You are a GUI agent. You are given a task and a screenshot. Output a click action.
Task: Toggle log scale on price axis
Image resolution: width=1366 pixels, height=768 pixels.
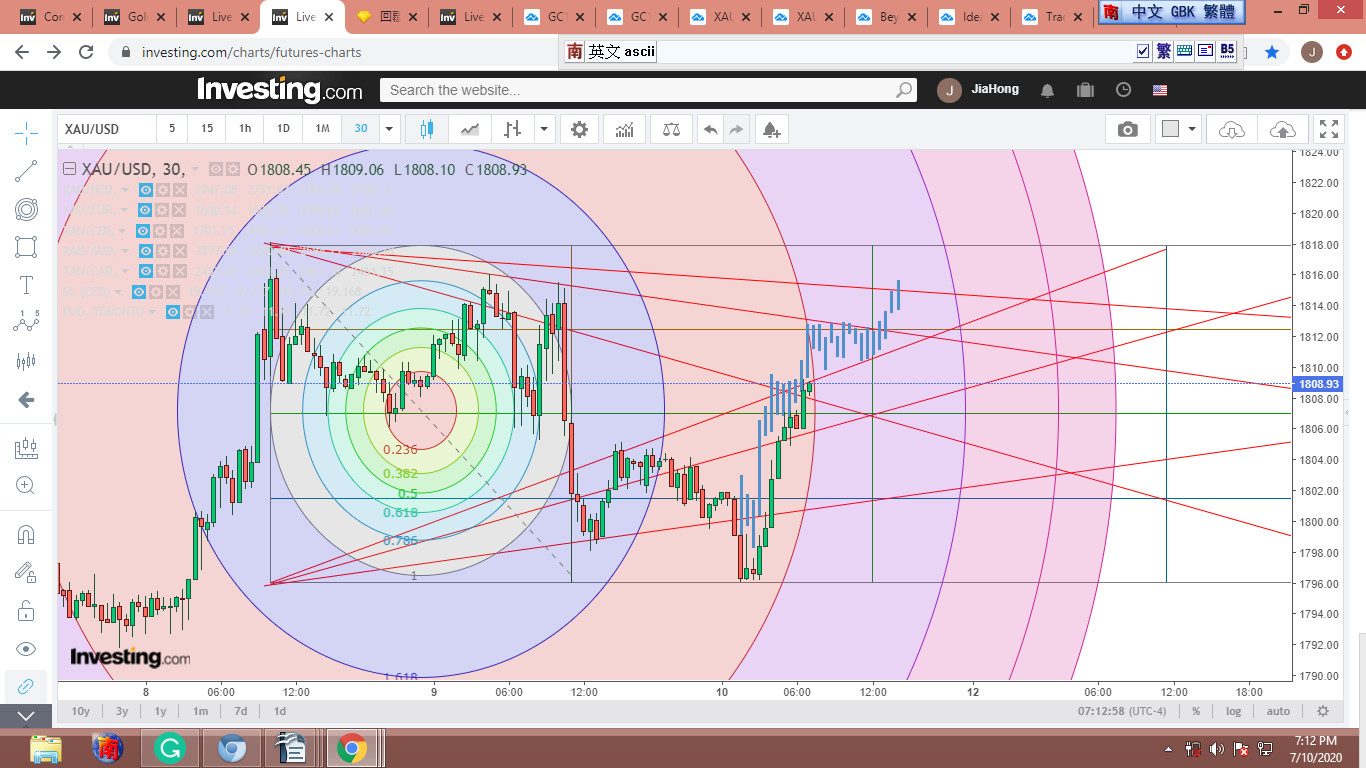[1234, 711]
